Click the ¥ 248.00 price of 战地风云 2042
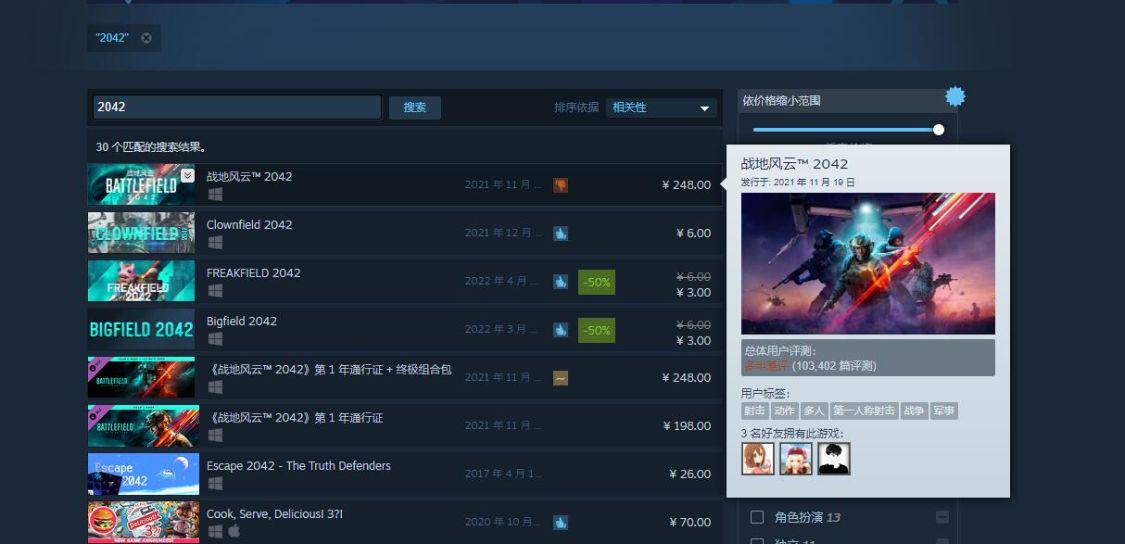This screenshot has width=1125, height=544. [686, 185]
